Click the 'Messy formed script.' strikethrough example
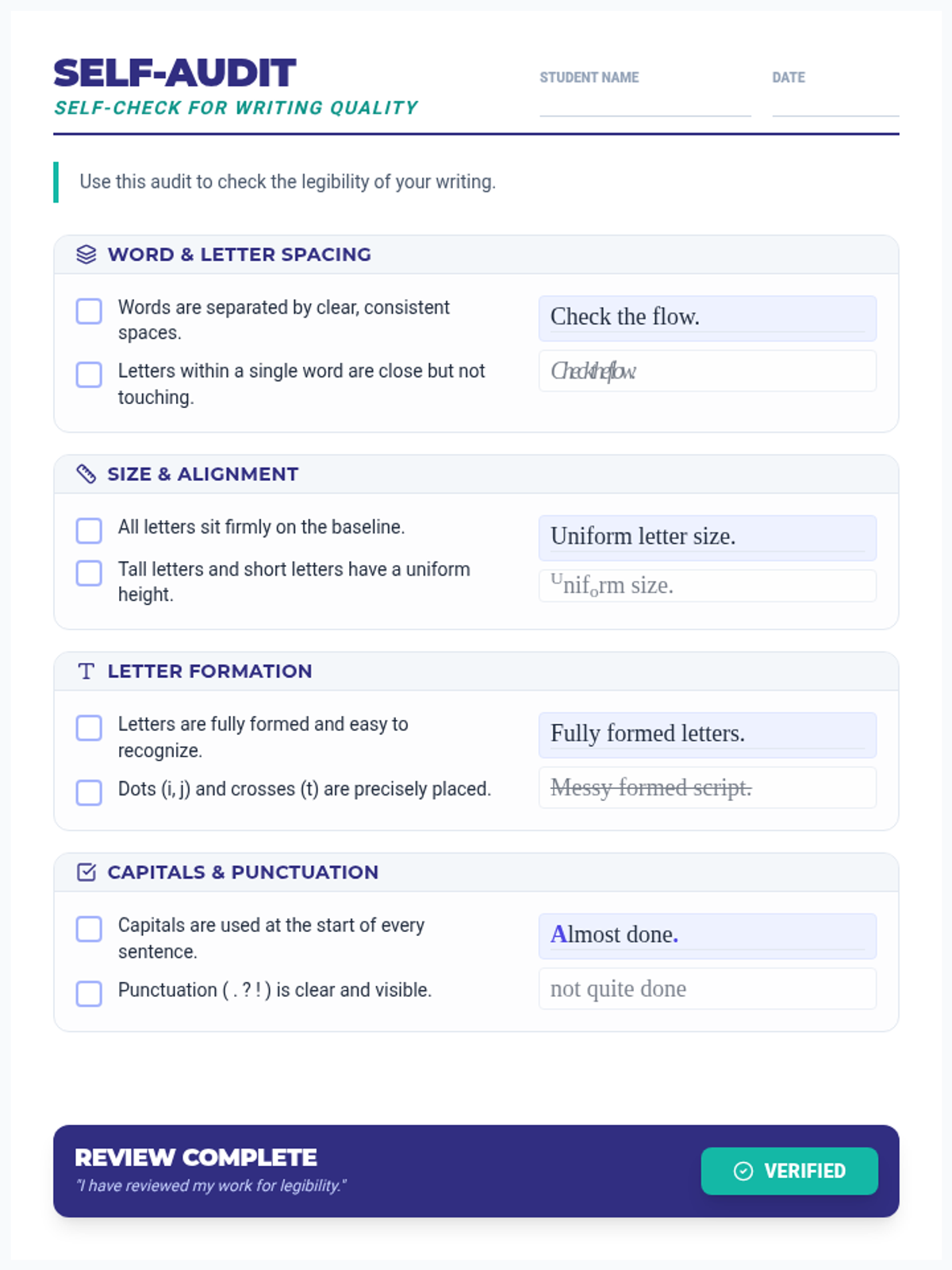 click(707, 787)
